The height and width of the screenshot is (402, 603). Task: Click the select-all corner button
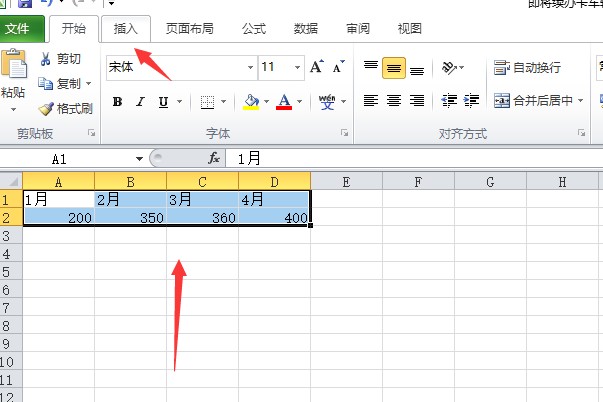[x=11, y=181]
